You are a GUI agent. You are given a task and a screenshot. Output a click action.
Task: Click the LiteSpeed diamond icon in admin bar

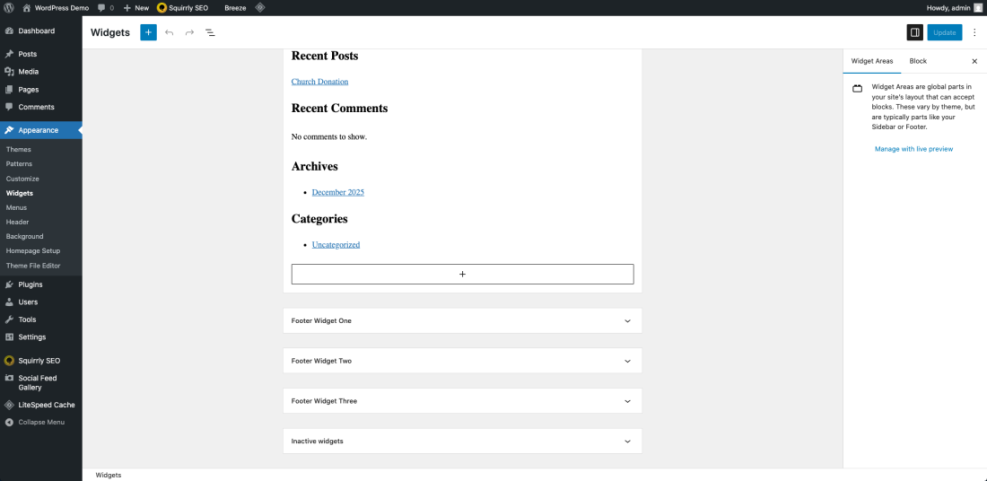tap(260, 8)
